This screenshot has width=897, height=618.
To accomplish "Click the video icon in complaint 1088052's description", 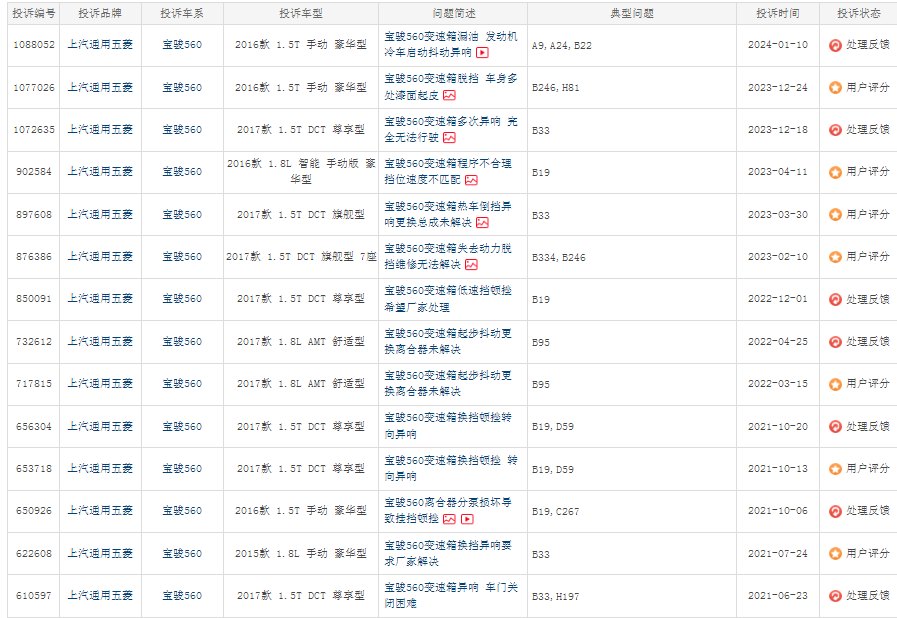I will [x=482, y=53].
